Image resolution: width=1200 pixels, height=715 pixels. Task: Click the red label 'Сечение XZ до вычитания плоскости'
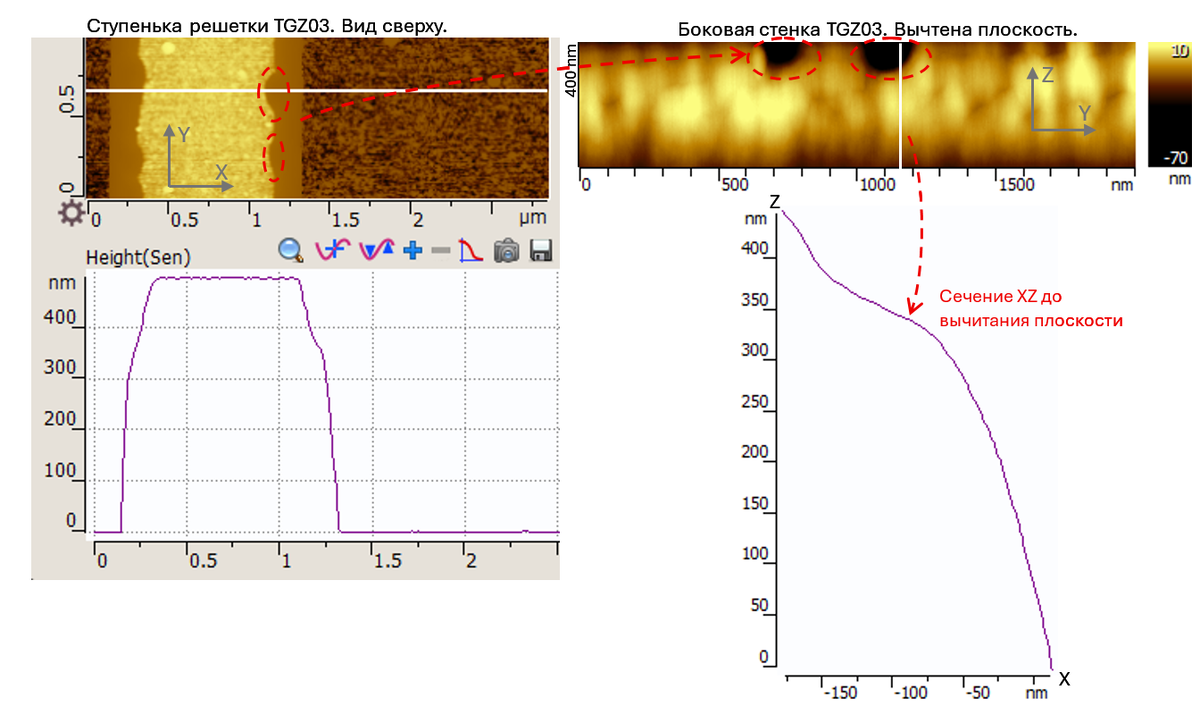1031,309
